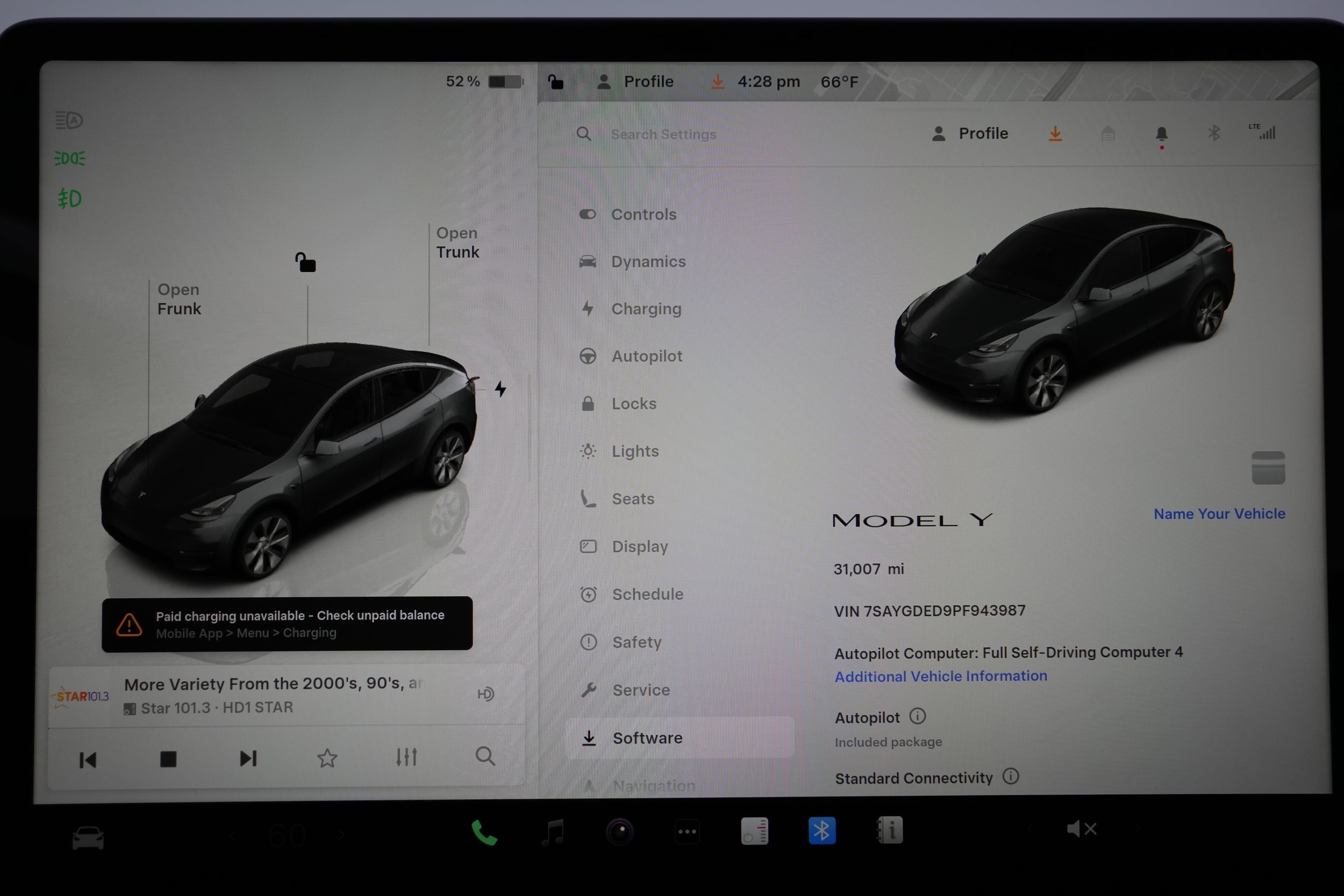
Task: Reveal more apps with the ellipsis launcher
Action: pos(688,833)
